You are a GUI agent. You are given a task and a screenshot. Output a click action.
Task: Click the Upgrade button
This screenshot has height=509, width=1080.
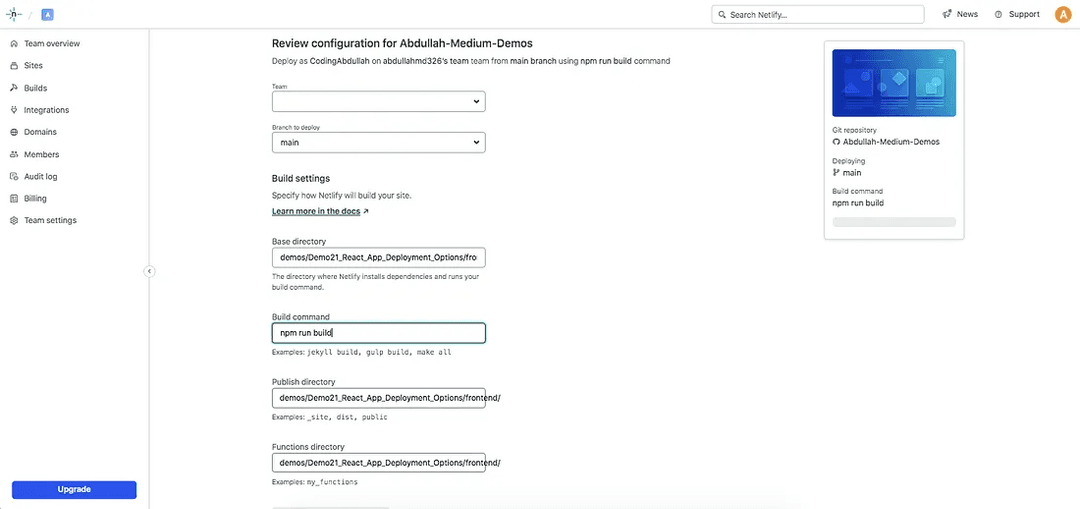[74, 489]
